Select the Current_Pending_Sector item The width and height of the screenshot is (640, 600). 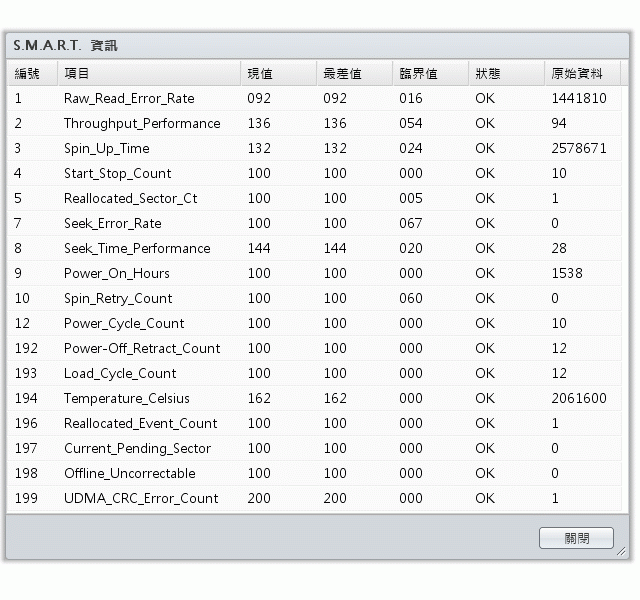pyautogui.click(x=137, y=448)
